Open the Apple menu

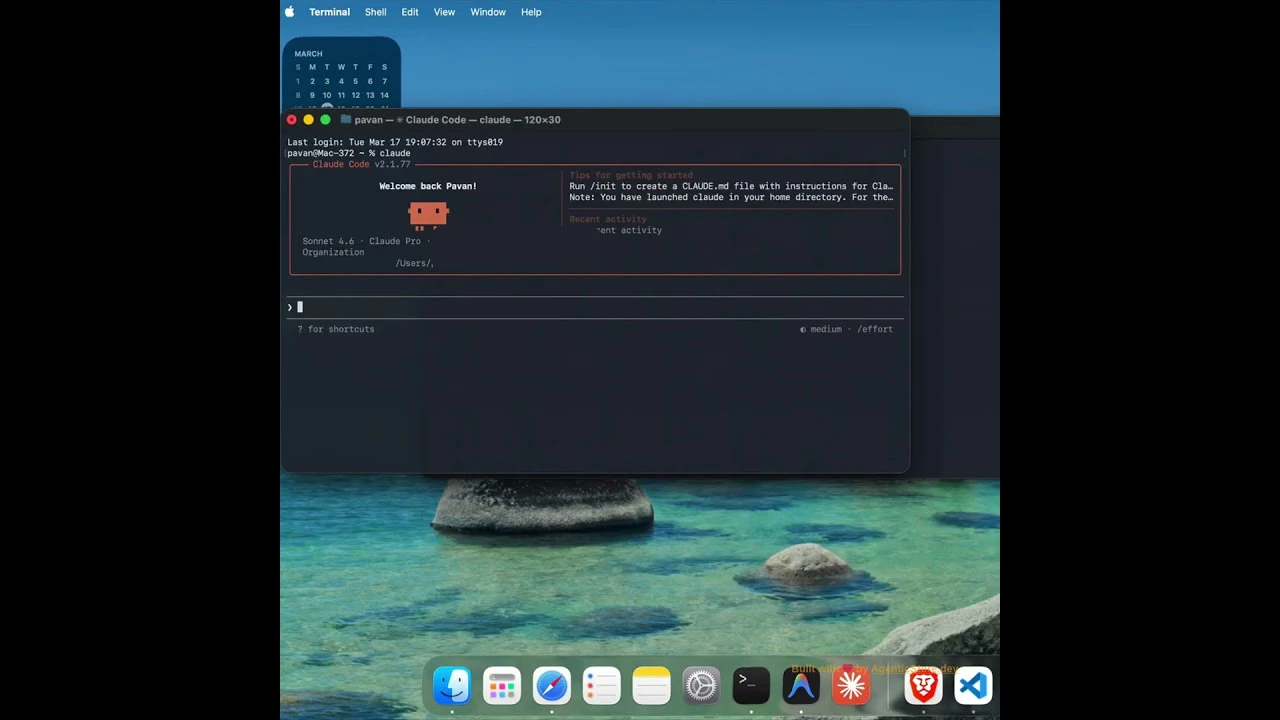pyautogui.click(x=290, y=12)
